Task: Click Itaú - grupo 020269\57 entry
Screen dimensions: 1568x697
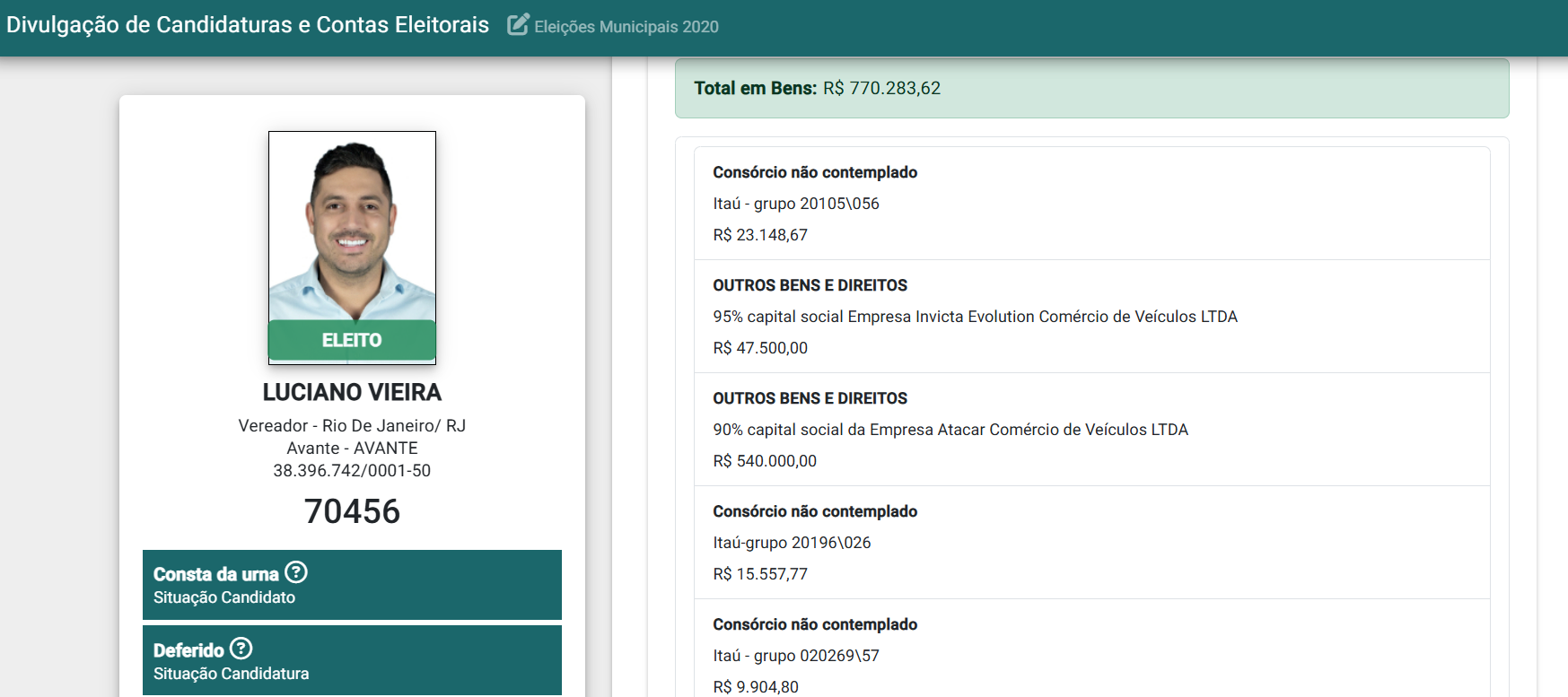Action: click(796, 656)
